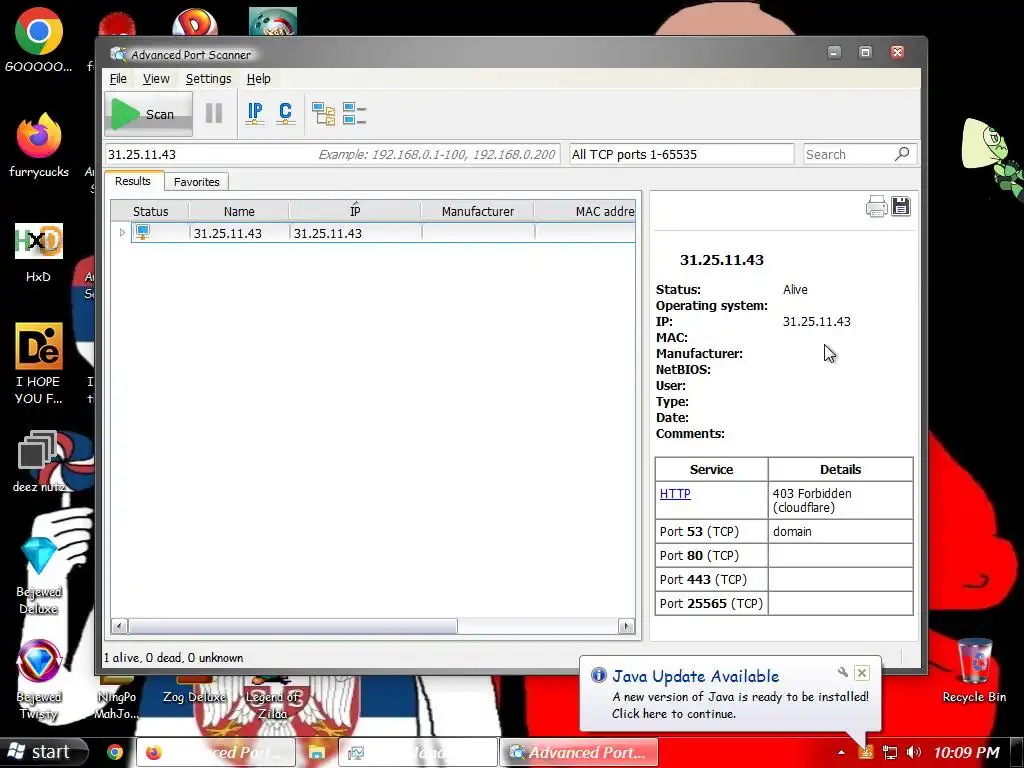1024x768 pixels.
Task: Sort by the Name column header
Action: [x=239, y=211]
